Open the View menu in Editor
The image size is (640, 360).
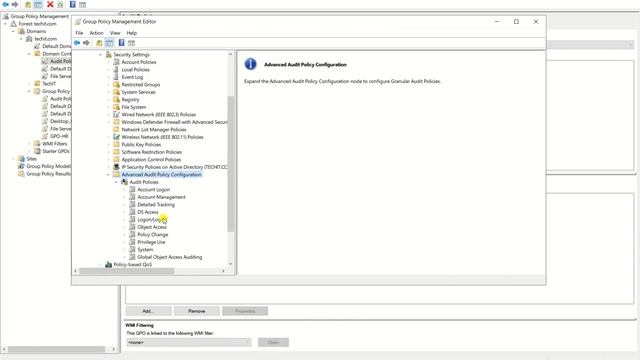(115, 33)
